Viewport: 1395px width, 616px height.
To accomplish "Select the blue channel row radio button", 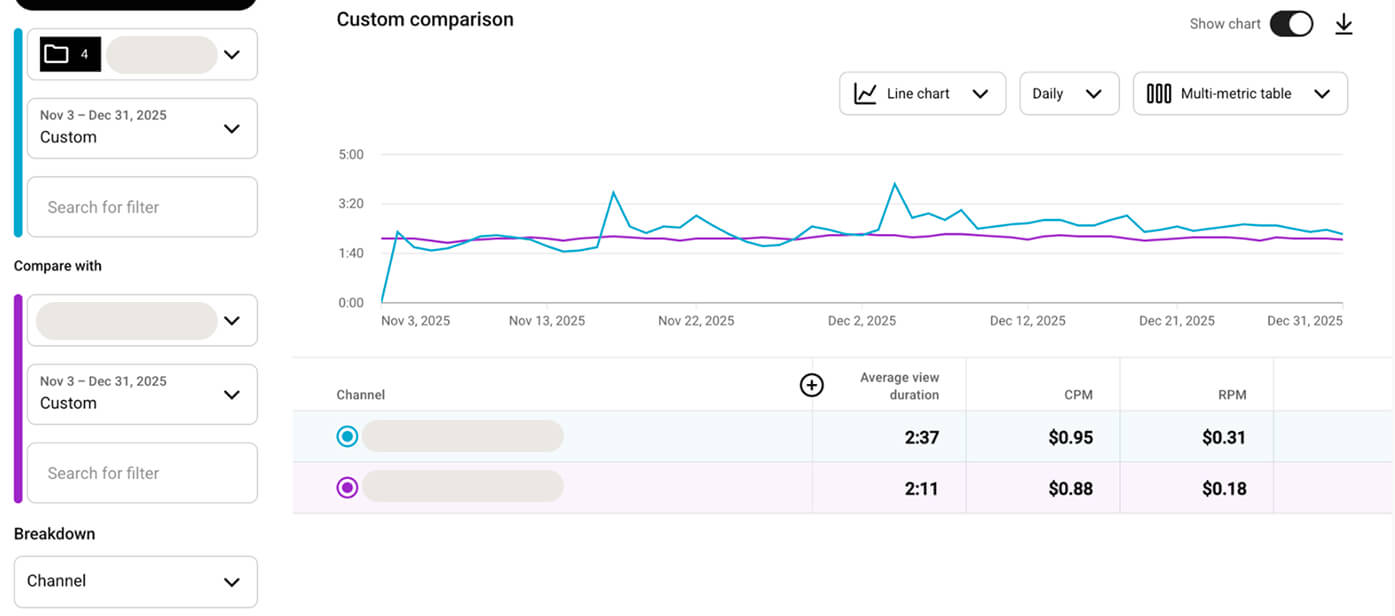I will pyautogui.click(x=347, y=436).
